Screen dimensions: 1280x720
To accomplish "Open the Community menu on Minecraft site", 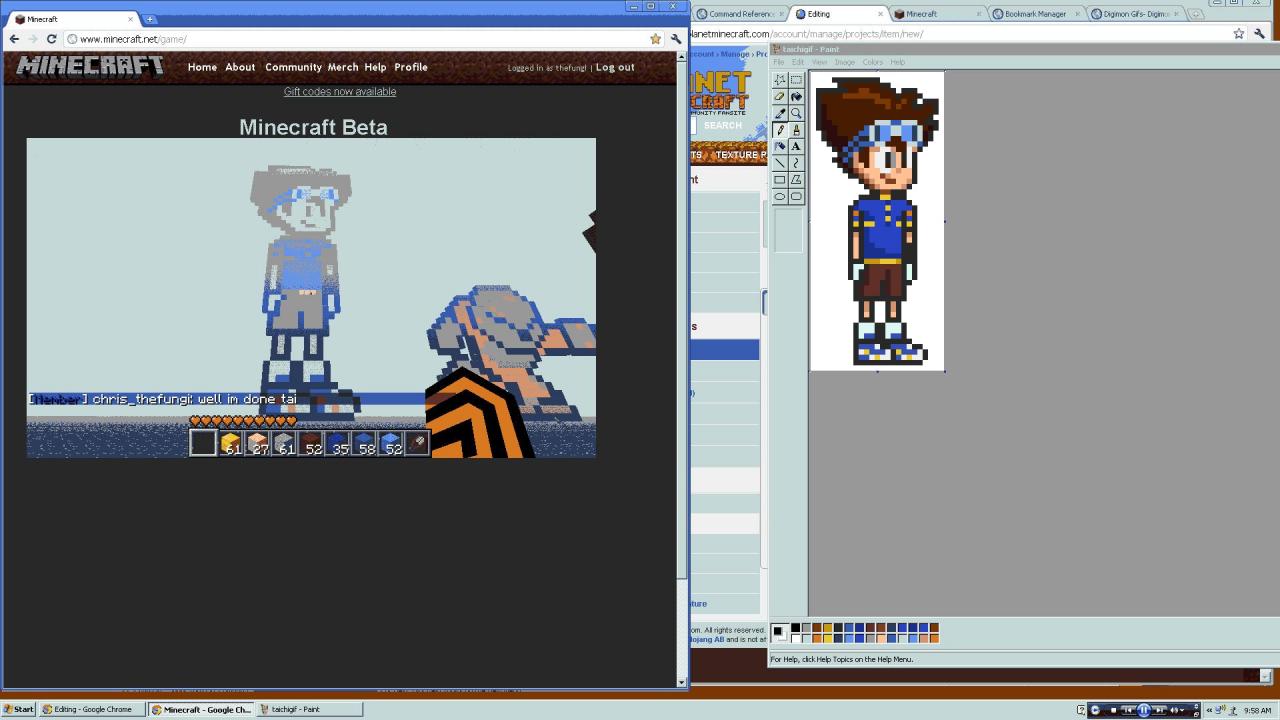I will pos(293,67).
